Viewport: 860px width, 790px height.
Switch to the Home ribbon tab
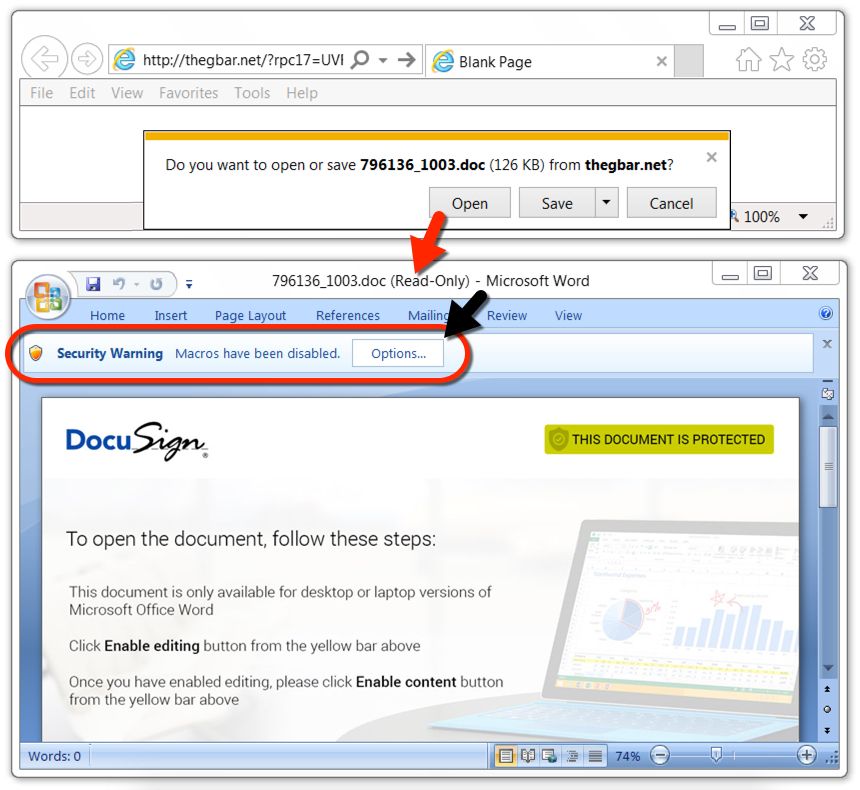pos(108,315)
